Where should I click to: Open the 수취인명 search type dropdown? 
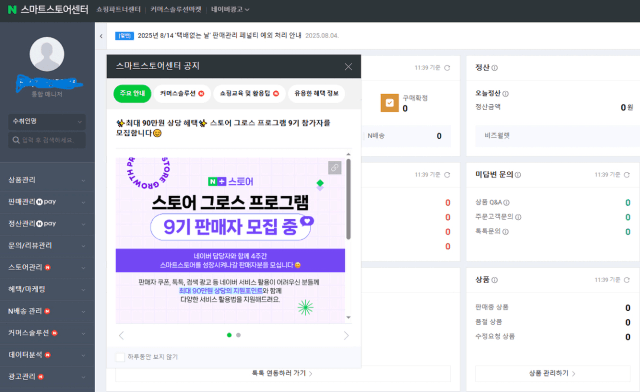tap(47, 121)
